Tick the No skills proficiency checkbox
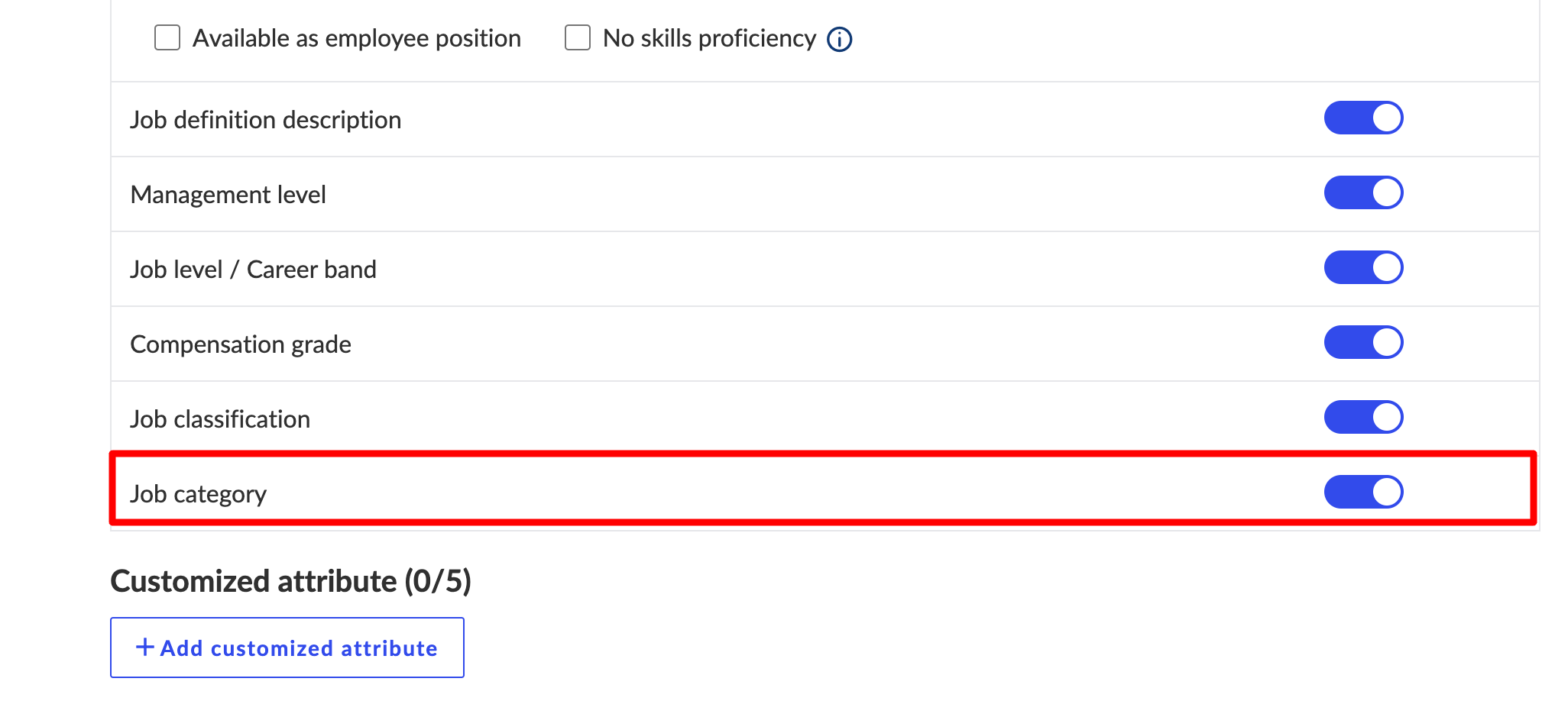Screen dimensions: 1568x701 click(578, 37)
